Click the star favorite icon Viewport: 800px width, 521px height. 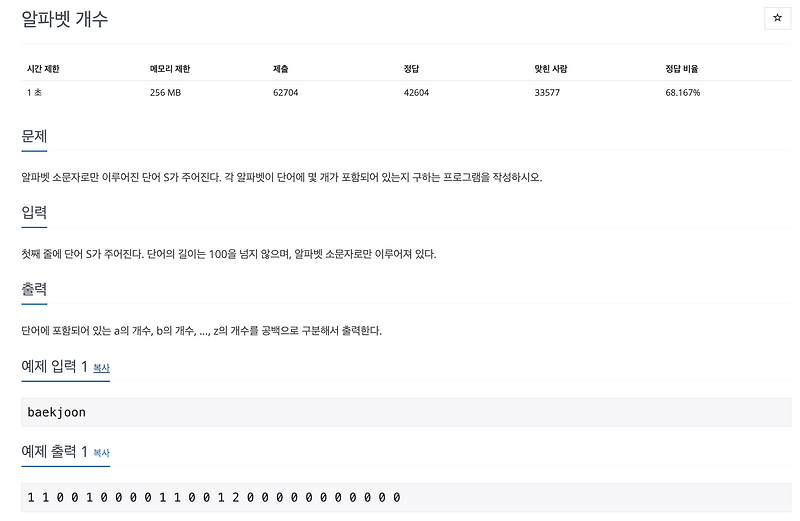click(x=777, y=18)
